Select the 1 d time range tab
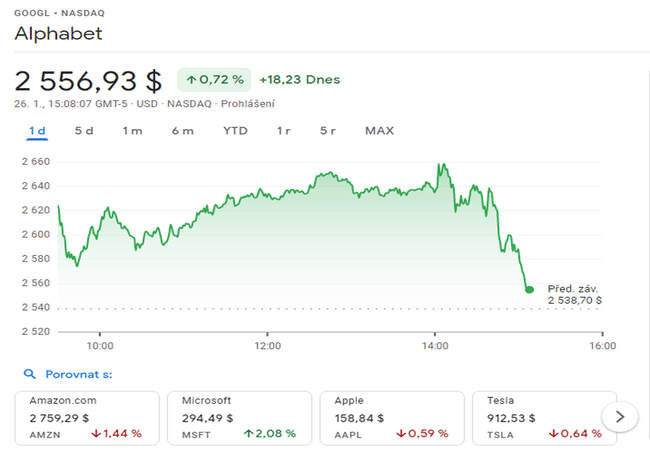This screenshot has width=650, height=454. (38, 131)
